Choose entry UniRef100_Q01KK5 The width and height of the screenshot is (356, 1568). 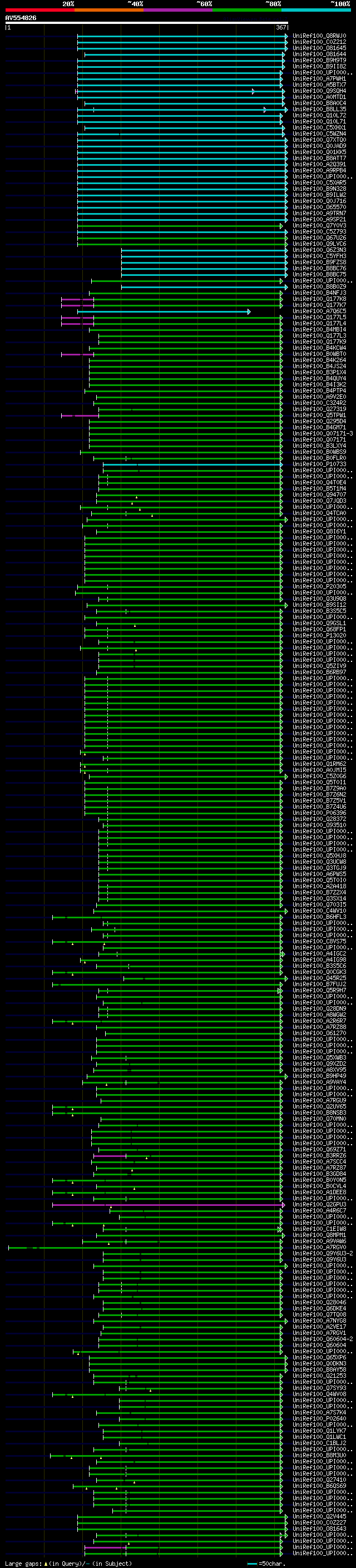click(x=319, y=152)
